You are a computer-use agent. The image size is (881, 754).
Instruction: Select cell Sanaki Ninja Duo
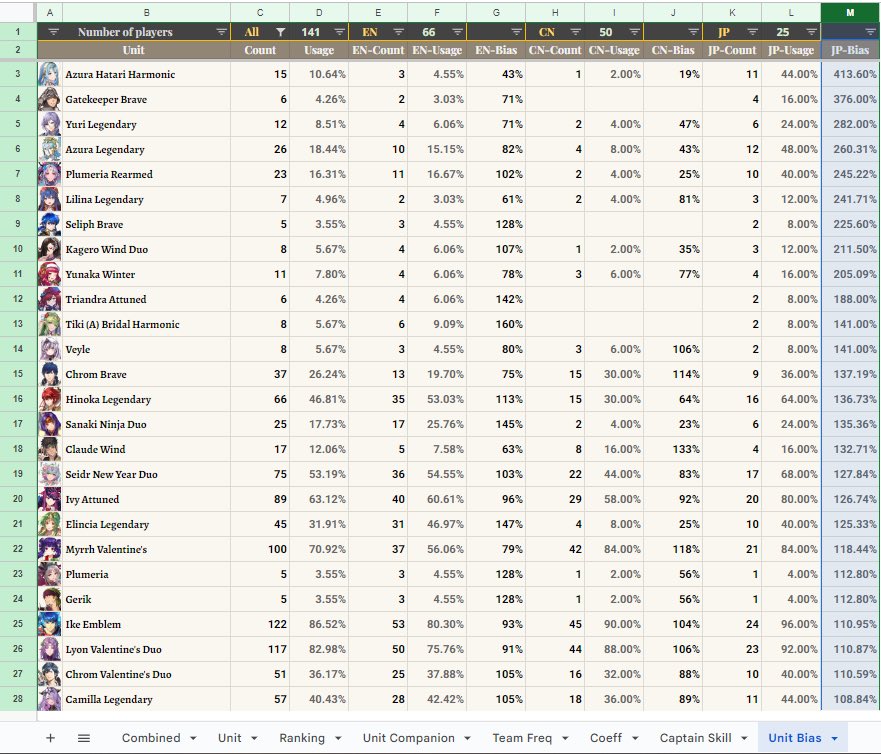click(x=146, y=424)
